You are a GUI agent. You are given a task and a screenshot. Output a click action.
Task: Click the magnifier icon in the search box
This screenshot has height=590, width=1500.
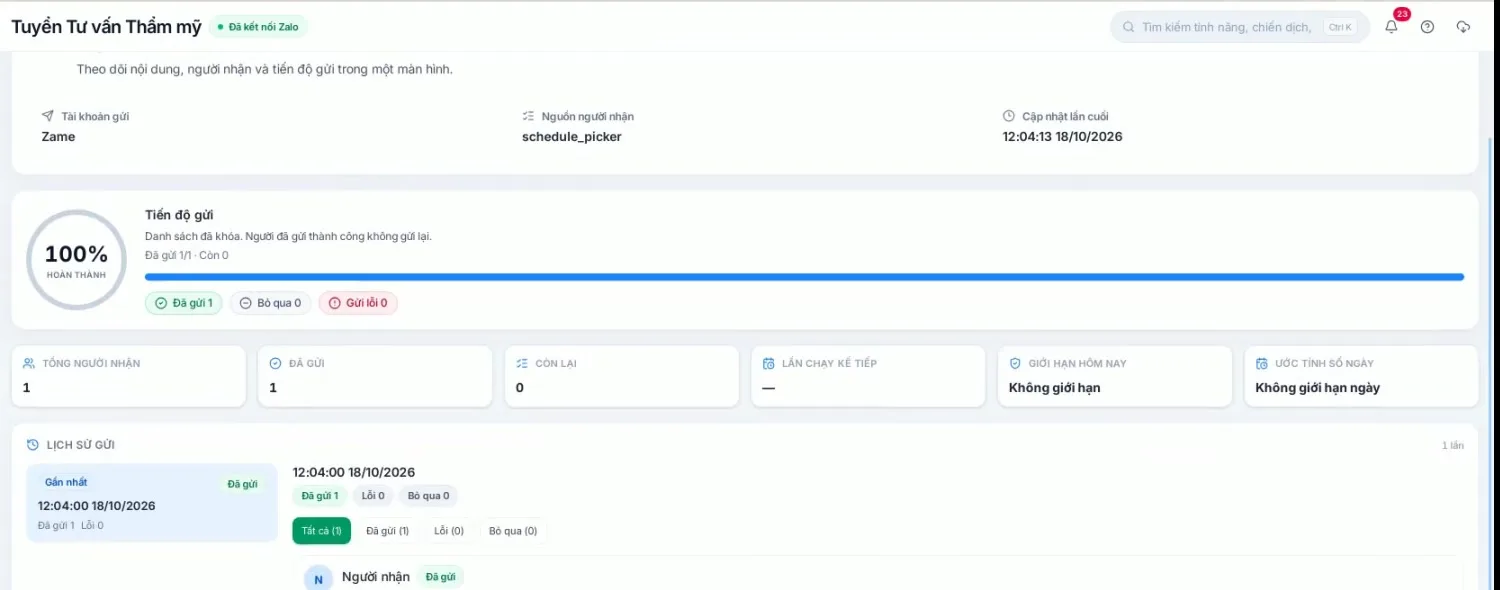pyautogui.click(x=1129, y=27)
